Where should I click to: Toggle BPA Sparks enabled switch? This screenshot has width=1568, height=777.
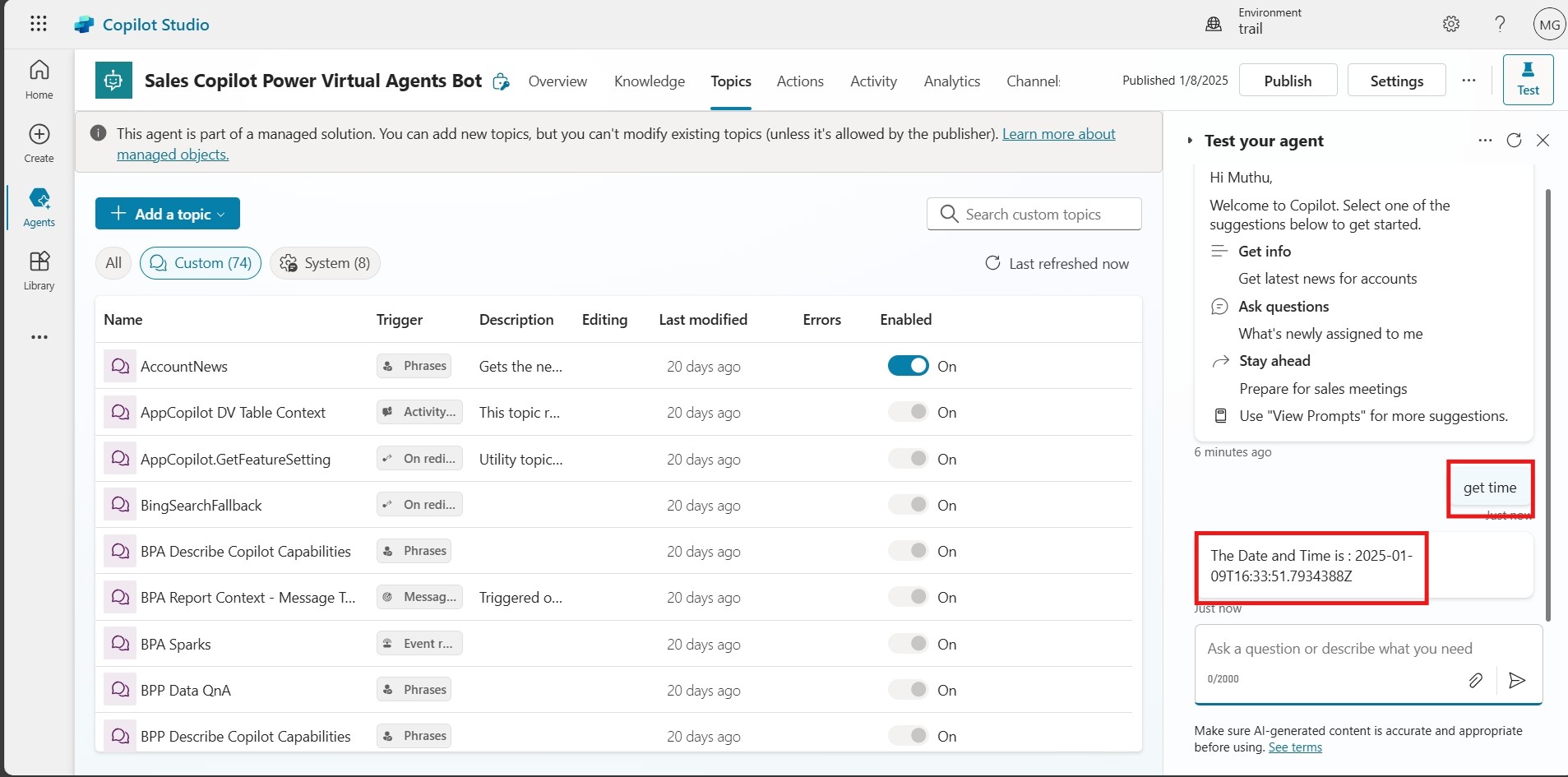908,644
